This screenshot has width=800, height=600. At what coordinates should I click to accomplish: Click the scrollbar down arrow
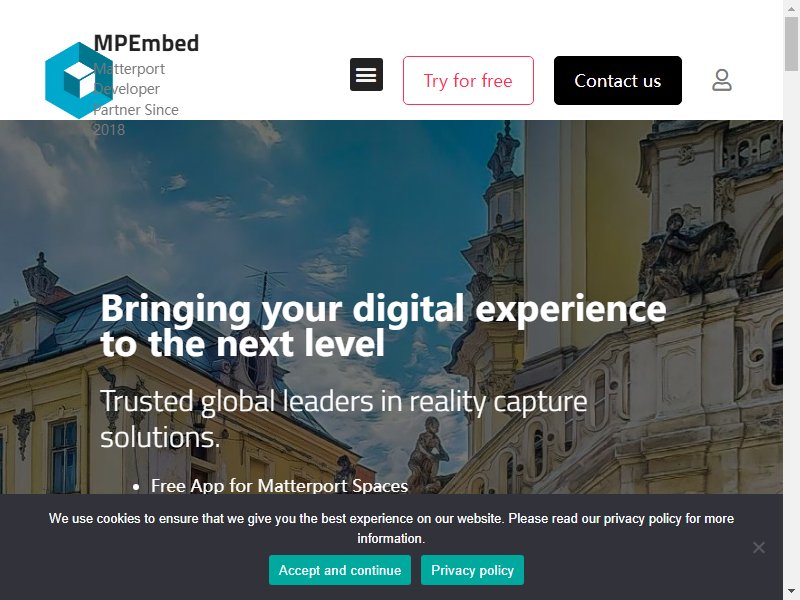tap(792, 592)
